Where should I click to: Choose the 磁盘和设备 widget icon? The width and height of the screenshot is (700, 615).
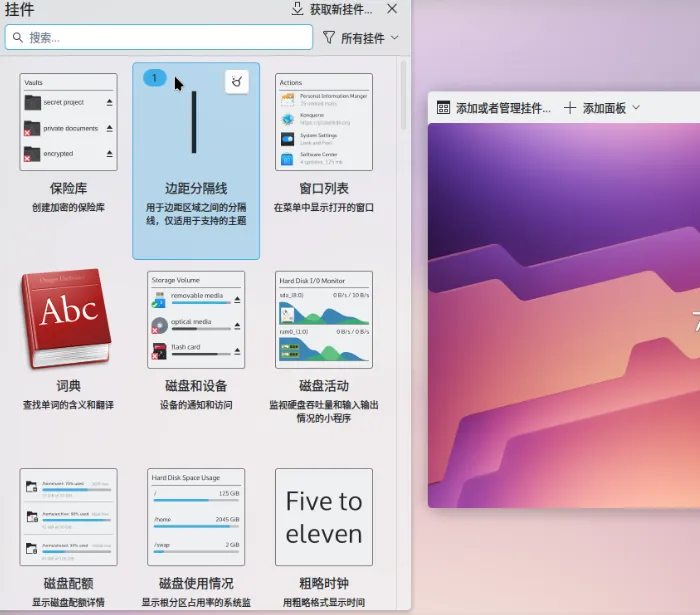(x=196, y=318)
